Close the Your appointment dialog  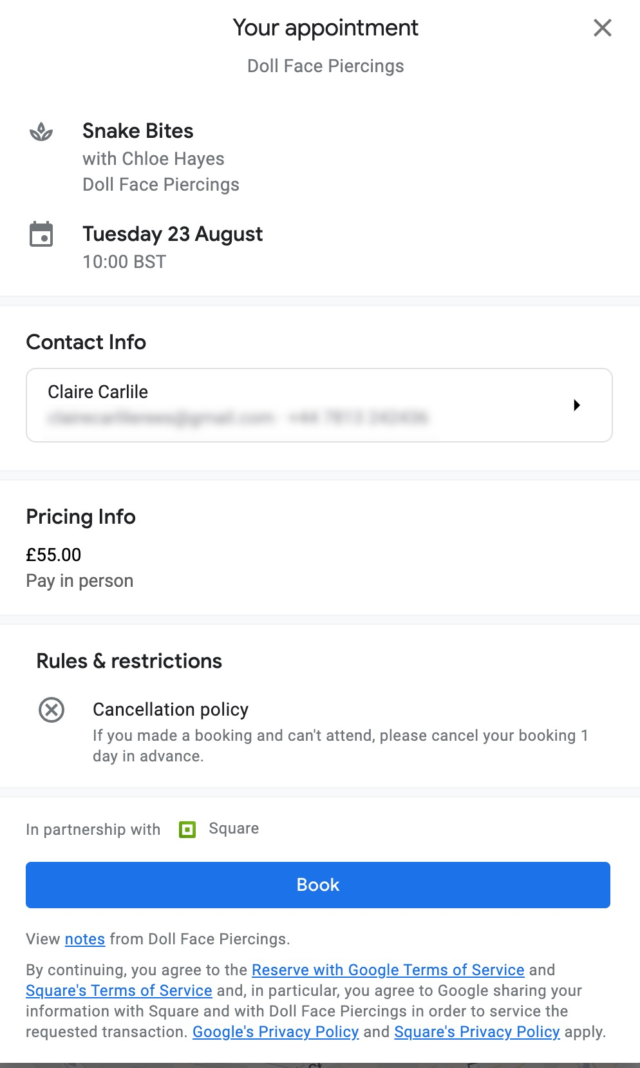pos(602,28)
